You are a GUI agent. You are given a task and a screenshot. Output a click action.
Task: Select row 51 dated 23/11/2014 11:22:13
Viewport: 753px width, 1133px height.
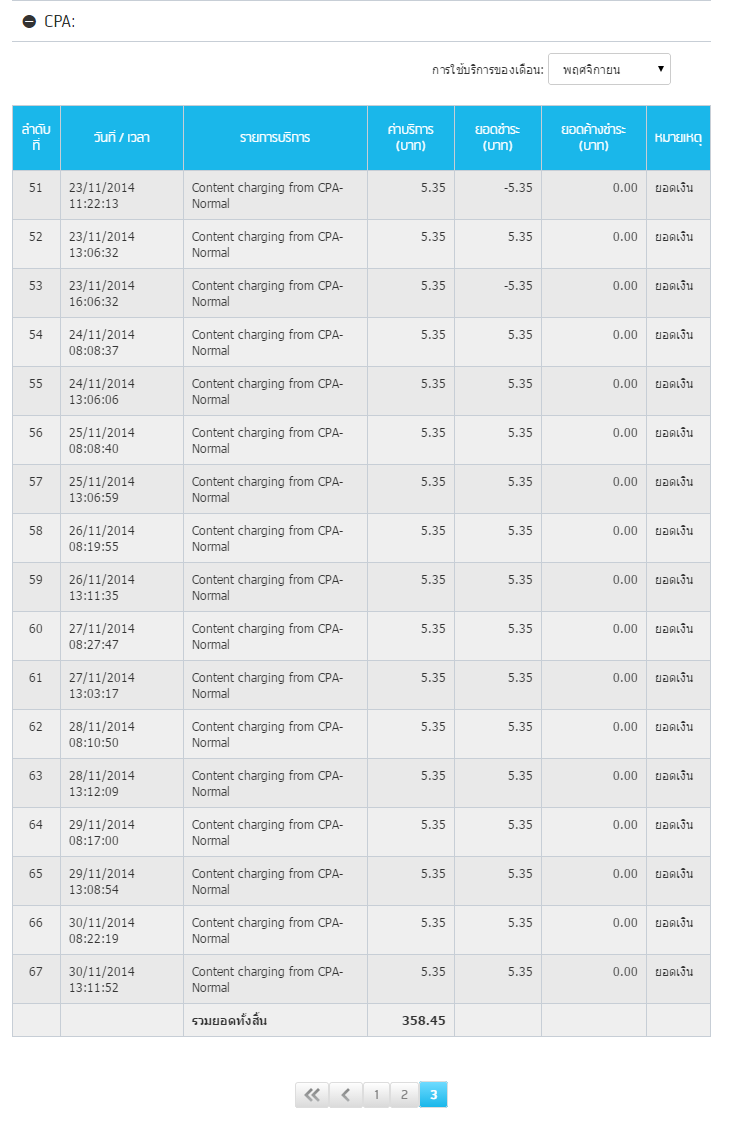point(361,195)
